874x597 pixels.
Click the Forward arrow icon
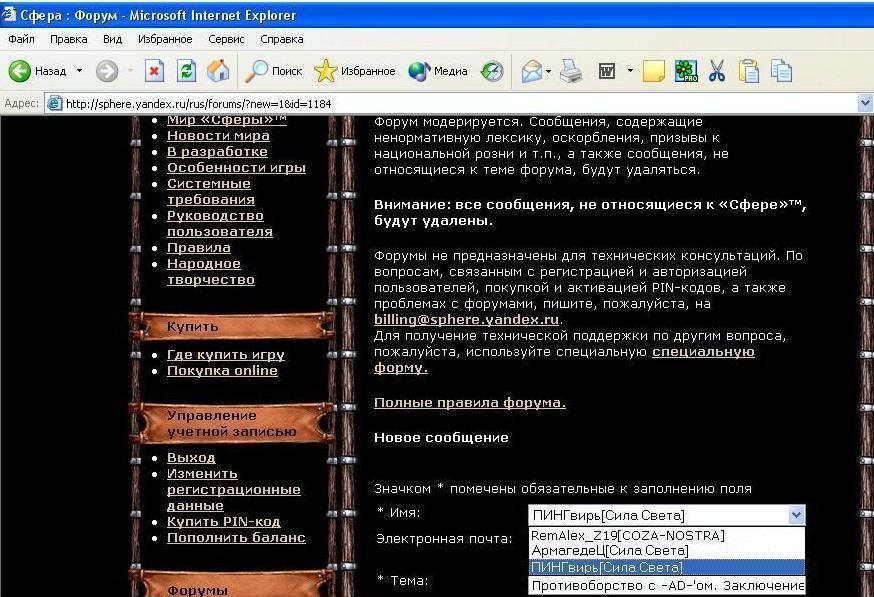[106, 71]
